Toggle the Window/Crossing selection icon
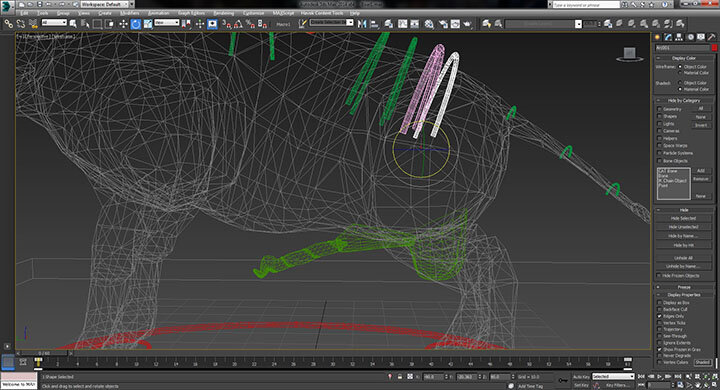 [109, 24]
